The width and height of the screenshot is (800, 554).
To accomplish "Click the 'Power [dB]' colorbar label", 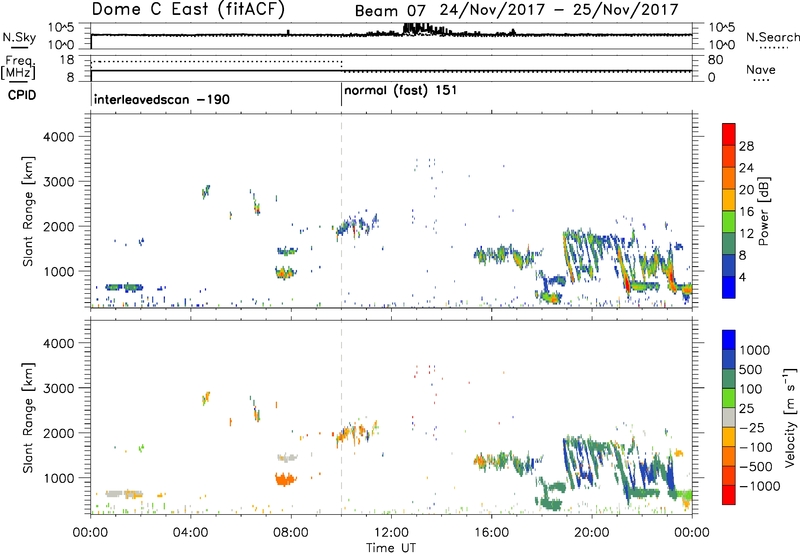I will (x=763, y=211).
